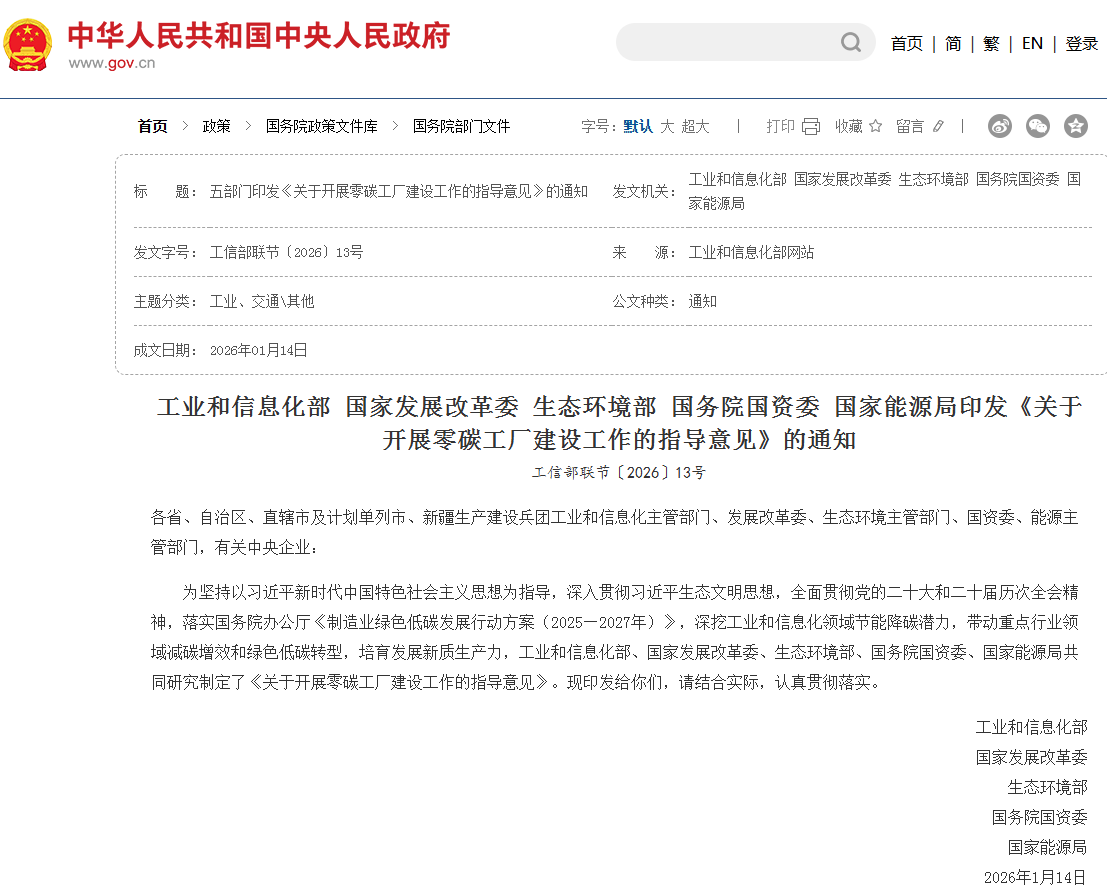Open the 国务院部门文件 breadcrumb link
The image size is (1107, 888).
[x=460, y=126]
